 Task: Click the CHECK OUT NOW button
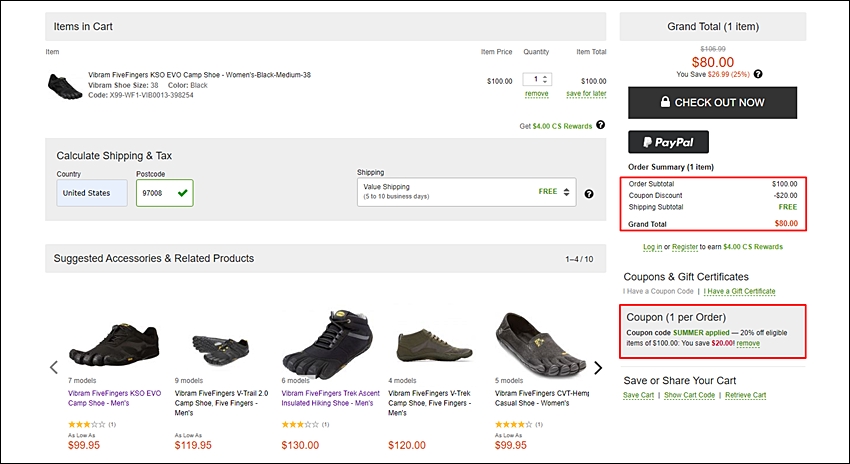pyautogui.click(x=712, y=102)
